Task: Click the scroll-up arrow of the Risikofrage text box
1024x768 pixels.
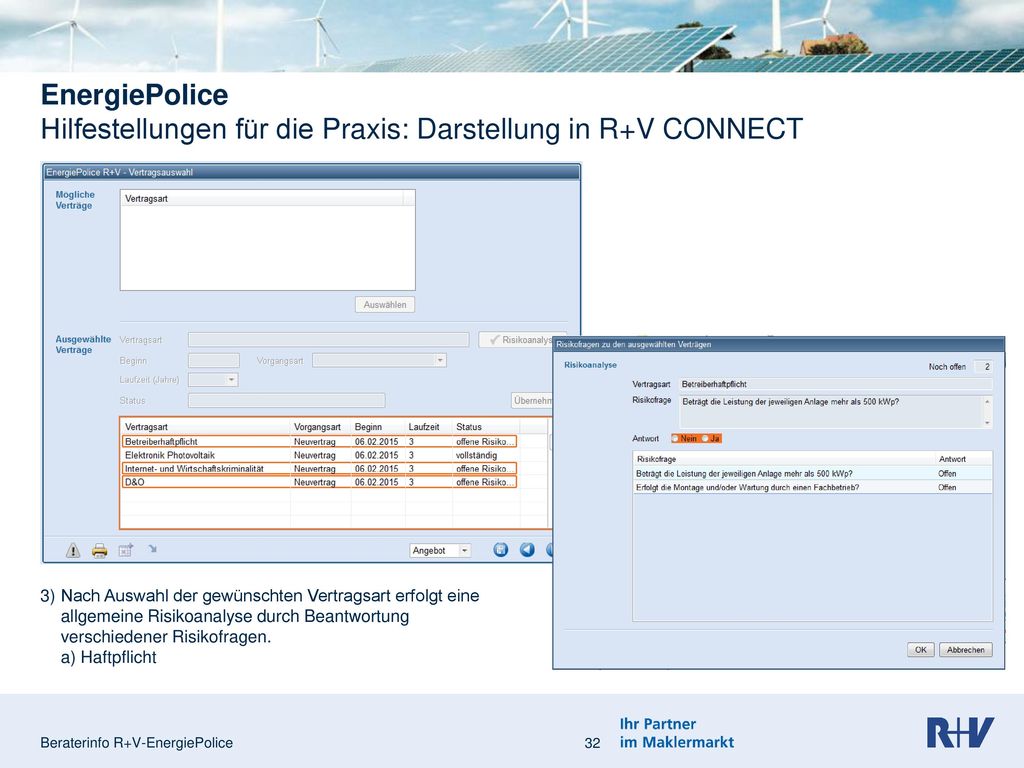Action: click(x=987, y=402)
